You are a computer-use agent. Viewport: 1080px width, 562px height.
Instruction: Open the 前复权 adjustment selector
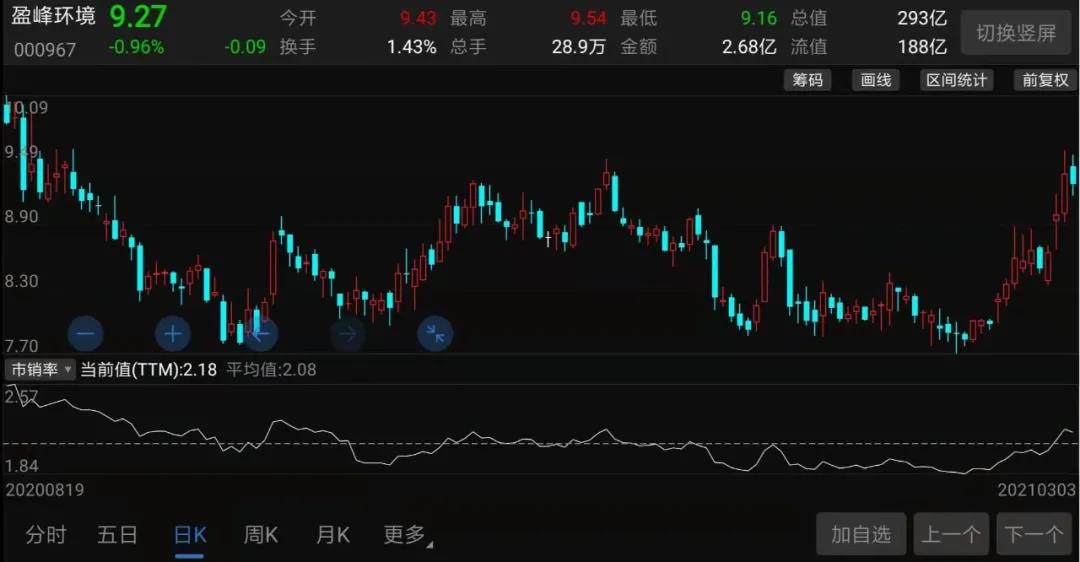(1045, 80)
